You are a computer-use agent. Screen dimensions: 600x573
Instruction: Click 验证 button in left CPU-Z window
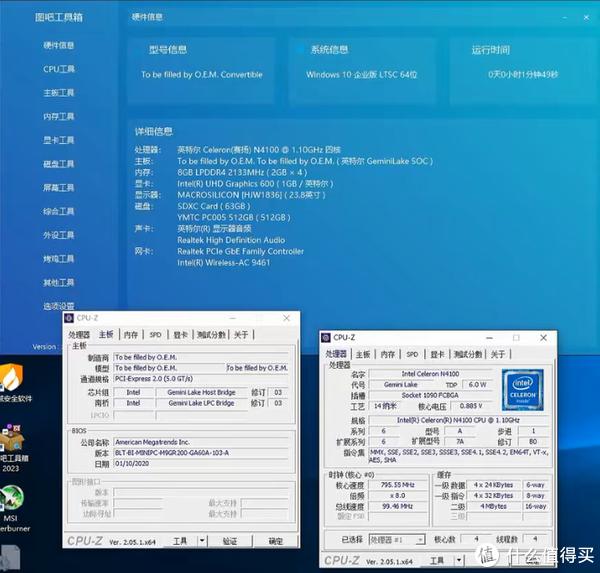pos(230,541)
